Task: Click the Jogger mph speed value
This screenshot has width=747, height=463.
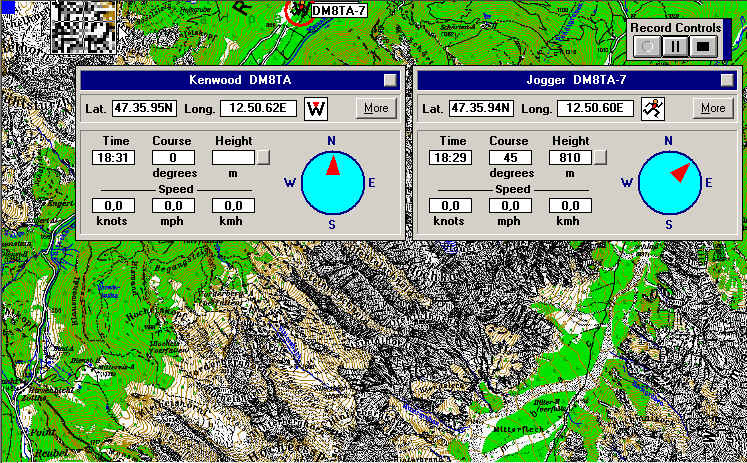Action: pos(510,206)
